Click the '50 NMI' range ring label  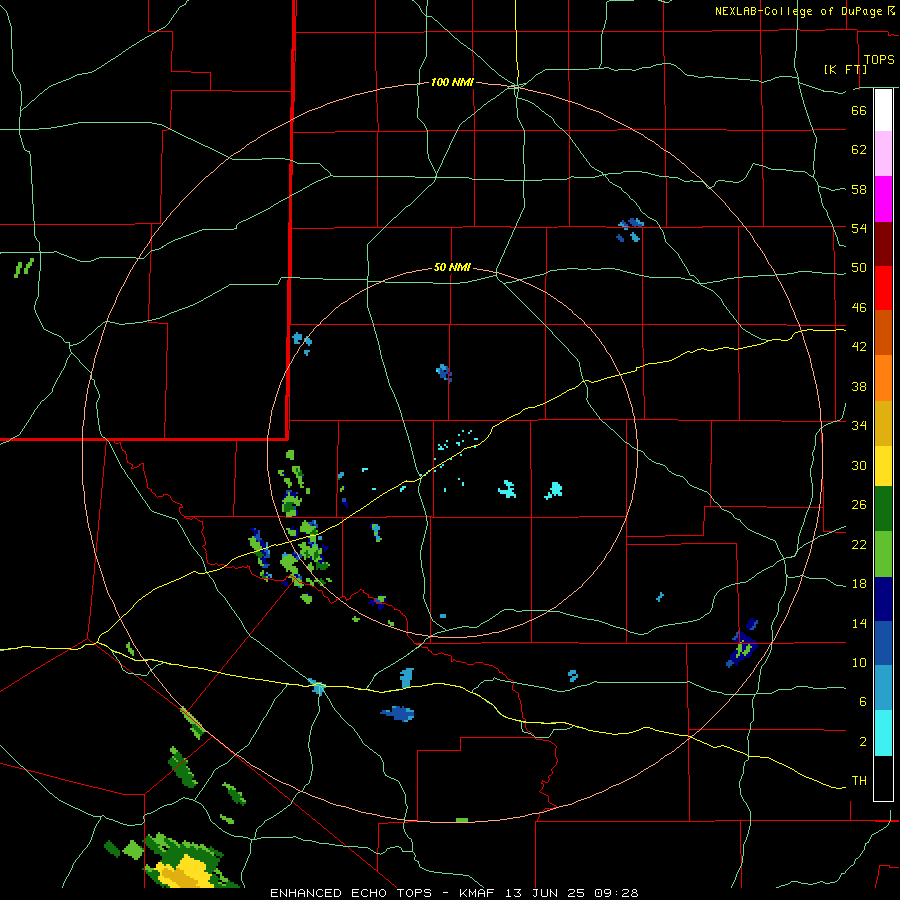point(452,267)
